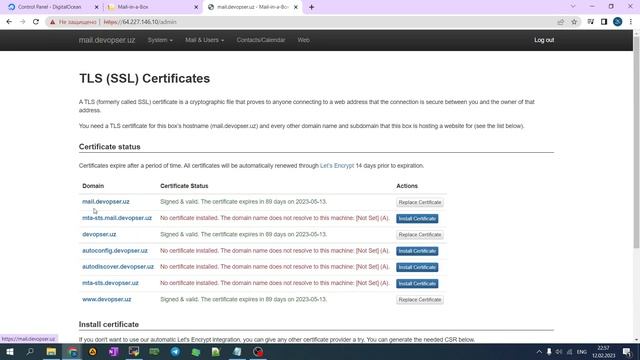The height and width of the screenshot is (360, 640).
Task: Close the Control Panel - DigitalOcean tab
Action: pyautogui.click(x=96, y=7)
